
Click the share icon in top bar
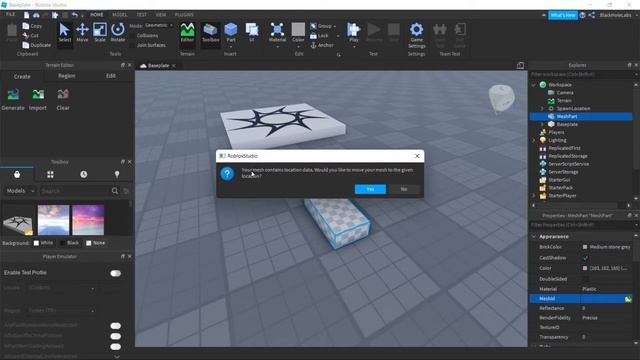click(591, 15)
